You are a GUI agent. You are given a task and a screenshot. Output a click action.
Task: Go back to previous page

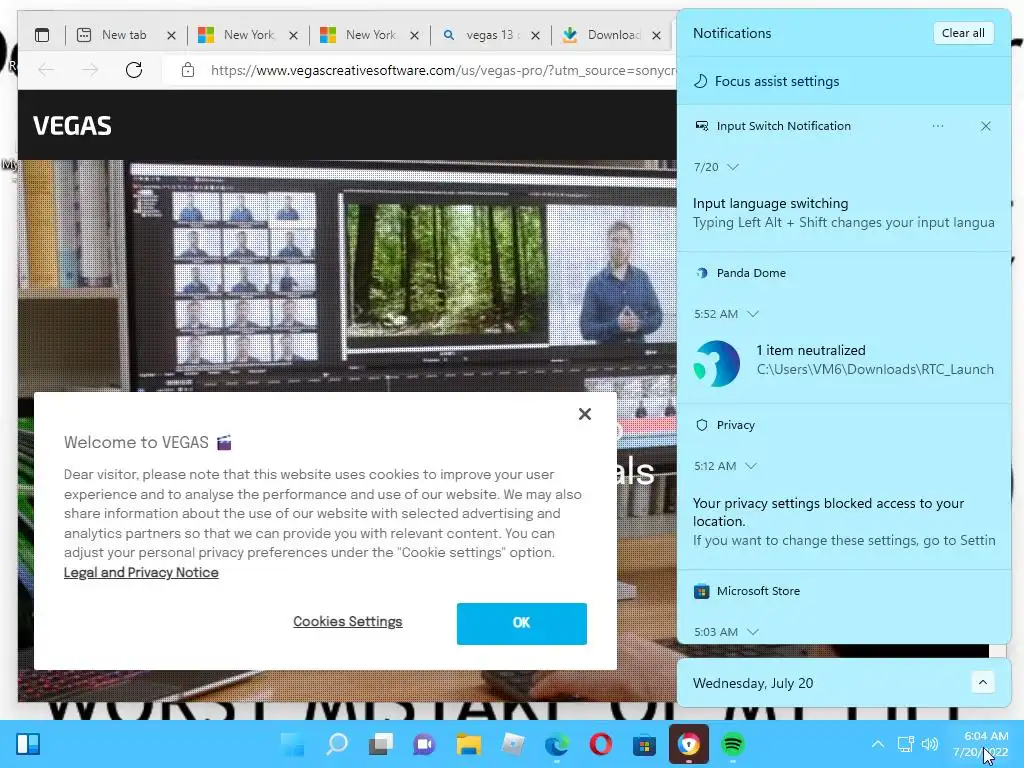point(46,70)
